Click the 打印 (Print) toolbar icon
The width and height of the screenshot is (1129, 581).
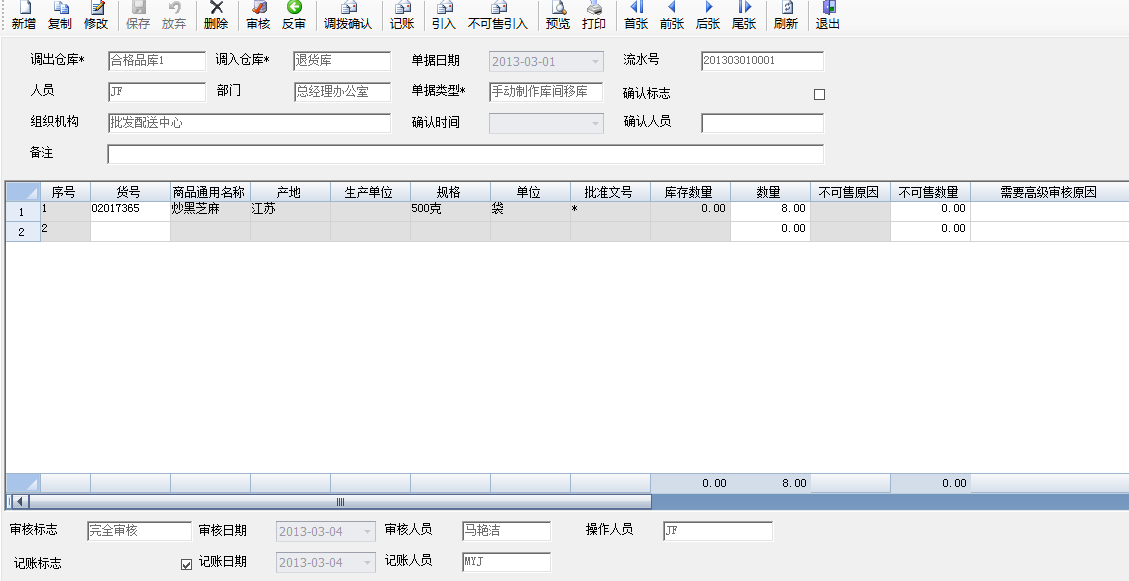(x=594, y=15)
